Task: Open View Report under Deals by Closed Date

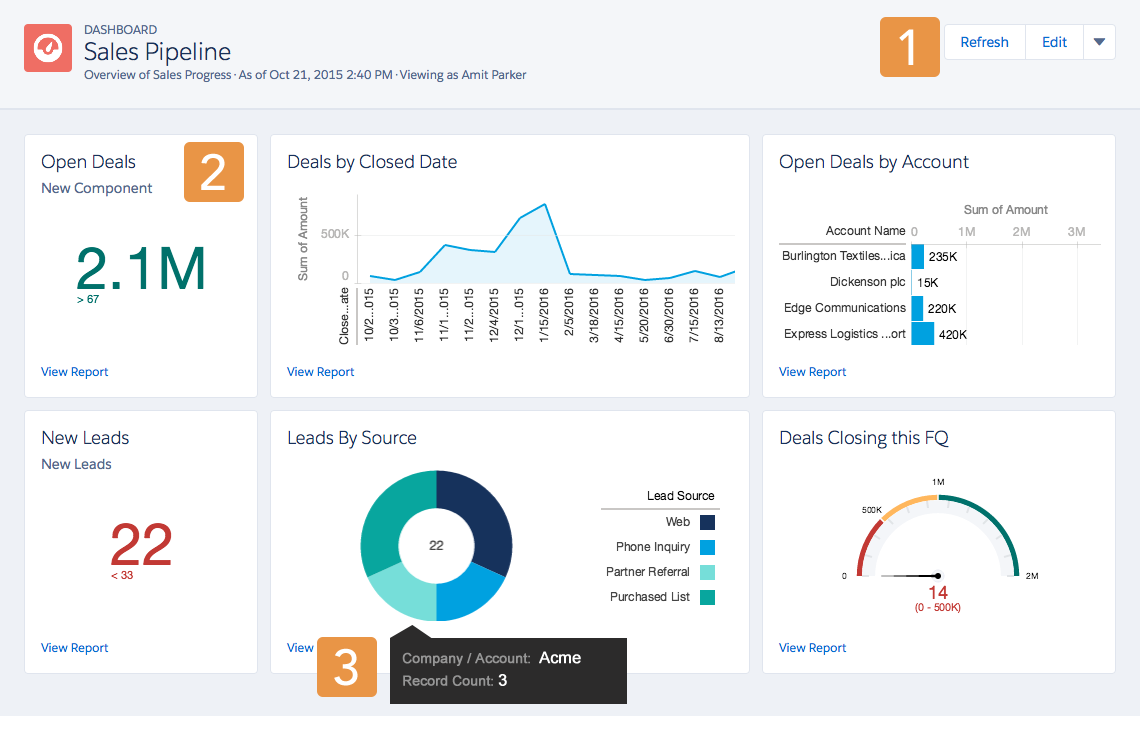Action: click(320, 371)
